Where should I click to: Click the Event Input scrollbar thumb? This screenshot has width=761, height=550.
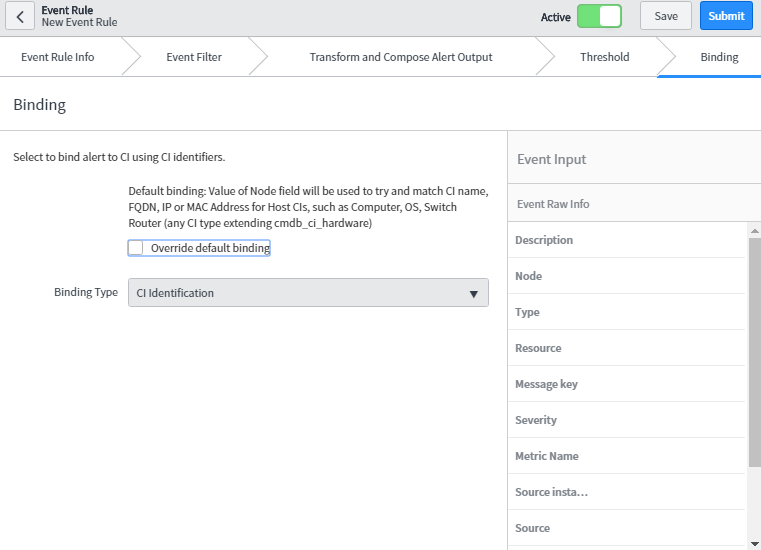pos(754,350)
